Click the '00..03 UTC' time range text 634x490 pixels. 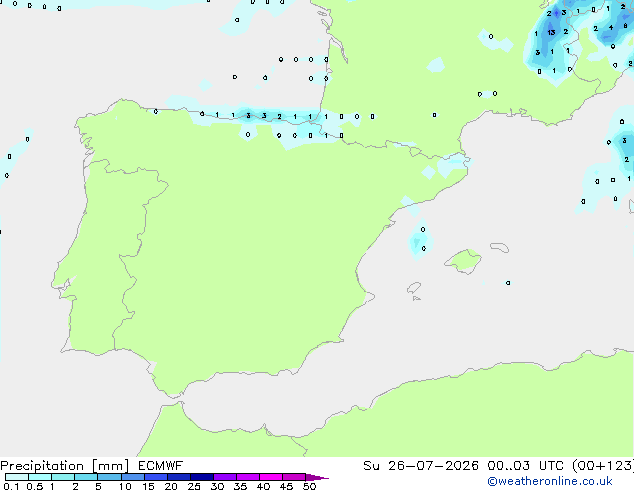point(525,466)
